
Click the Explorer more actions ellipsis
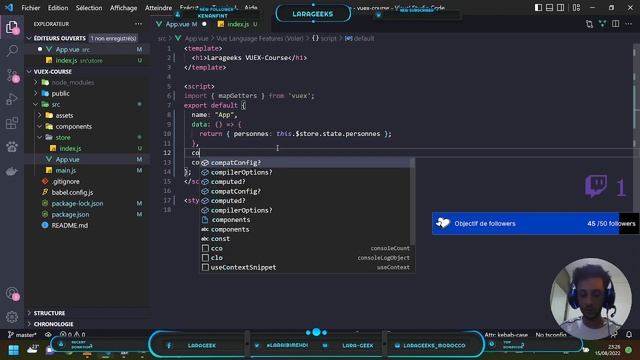[138, 24]
